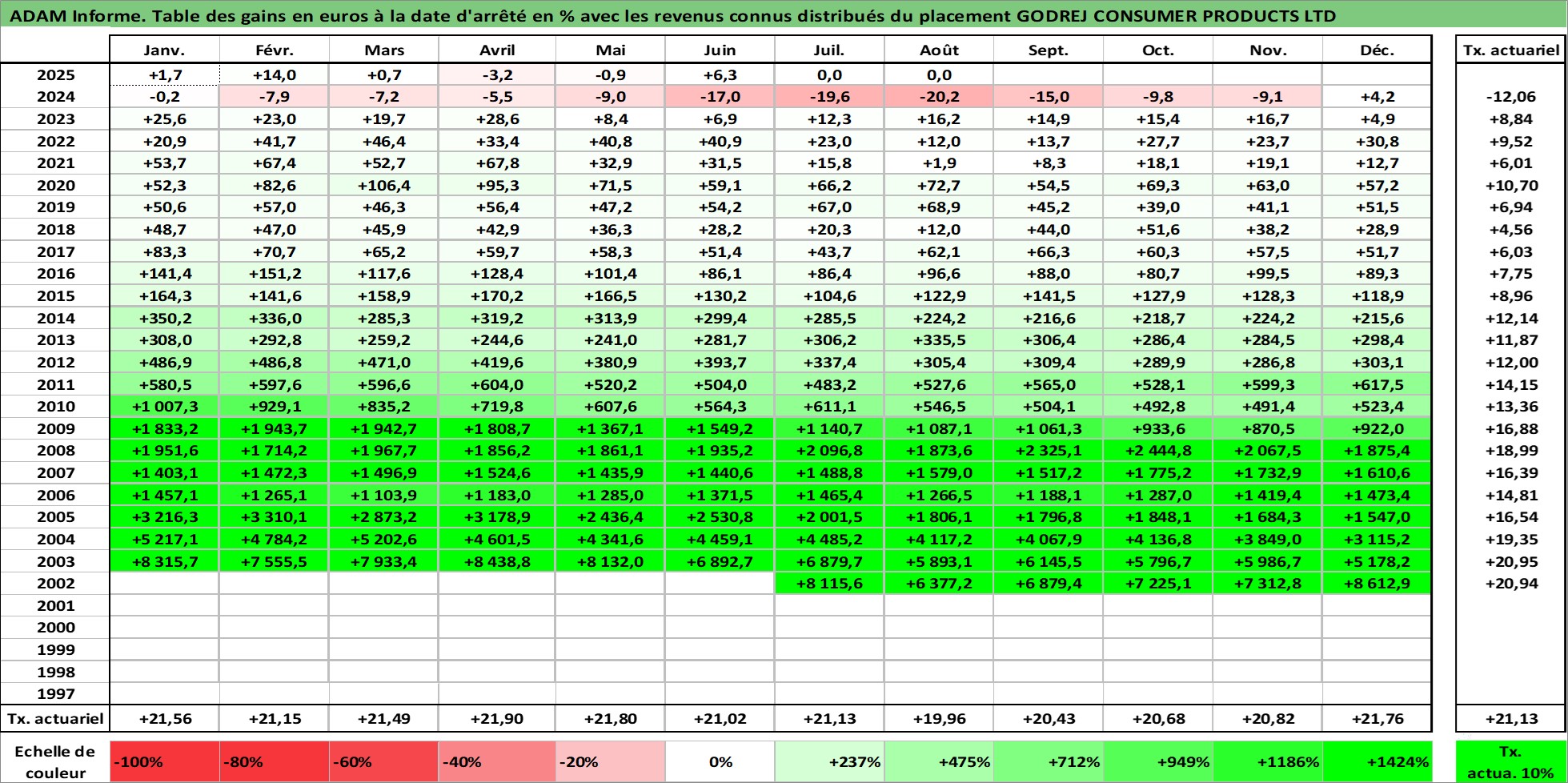The width and height of the screenshot is (1568, 783).
Task: Click the cell with value +14,0
Action: pos(274,74)
